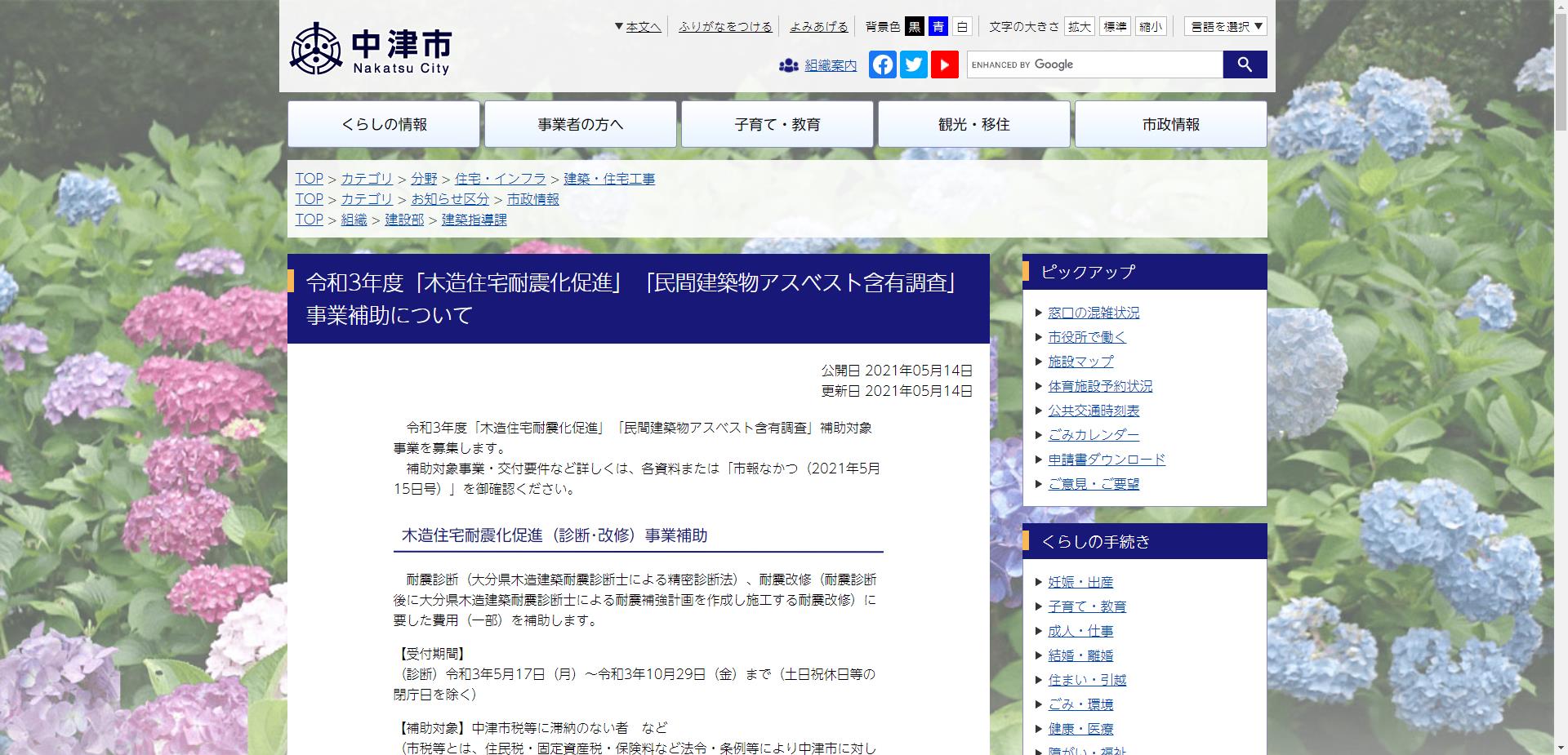This screenshot has width=1568, height=755.
Task: Go to 建築指導課 in the breadcrumb
Action: point(472,219)
